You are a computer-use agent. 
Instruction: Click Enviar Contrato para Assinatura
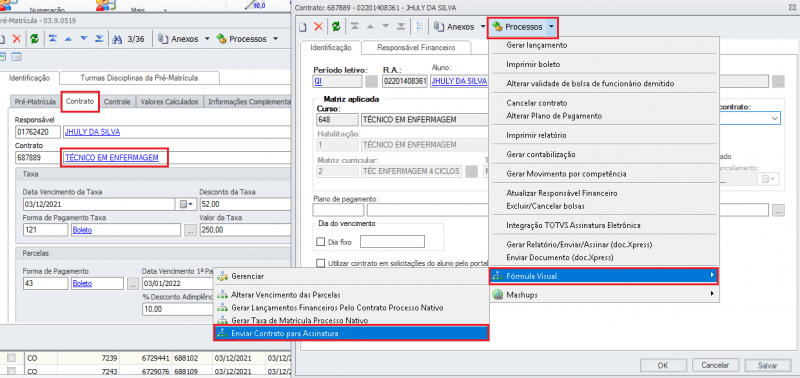[x=351, y=333]
